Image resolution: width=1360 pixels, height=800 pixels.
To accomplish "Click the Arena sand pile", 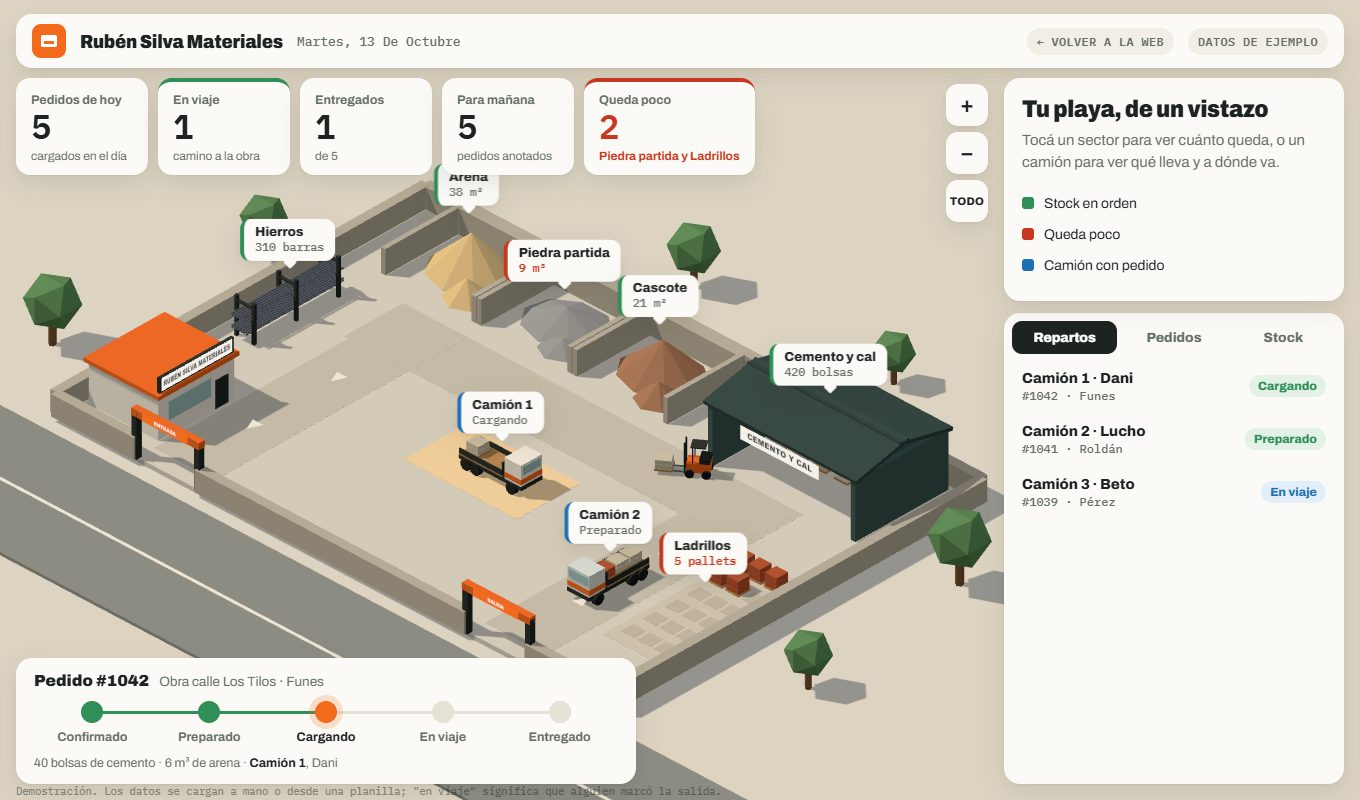I will point(465,264).
